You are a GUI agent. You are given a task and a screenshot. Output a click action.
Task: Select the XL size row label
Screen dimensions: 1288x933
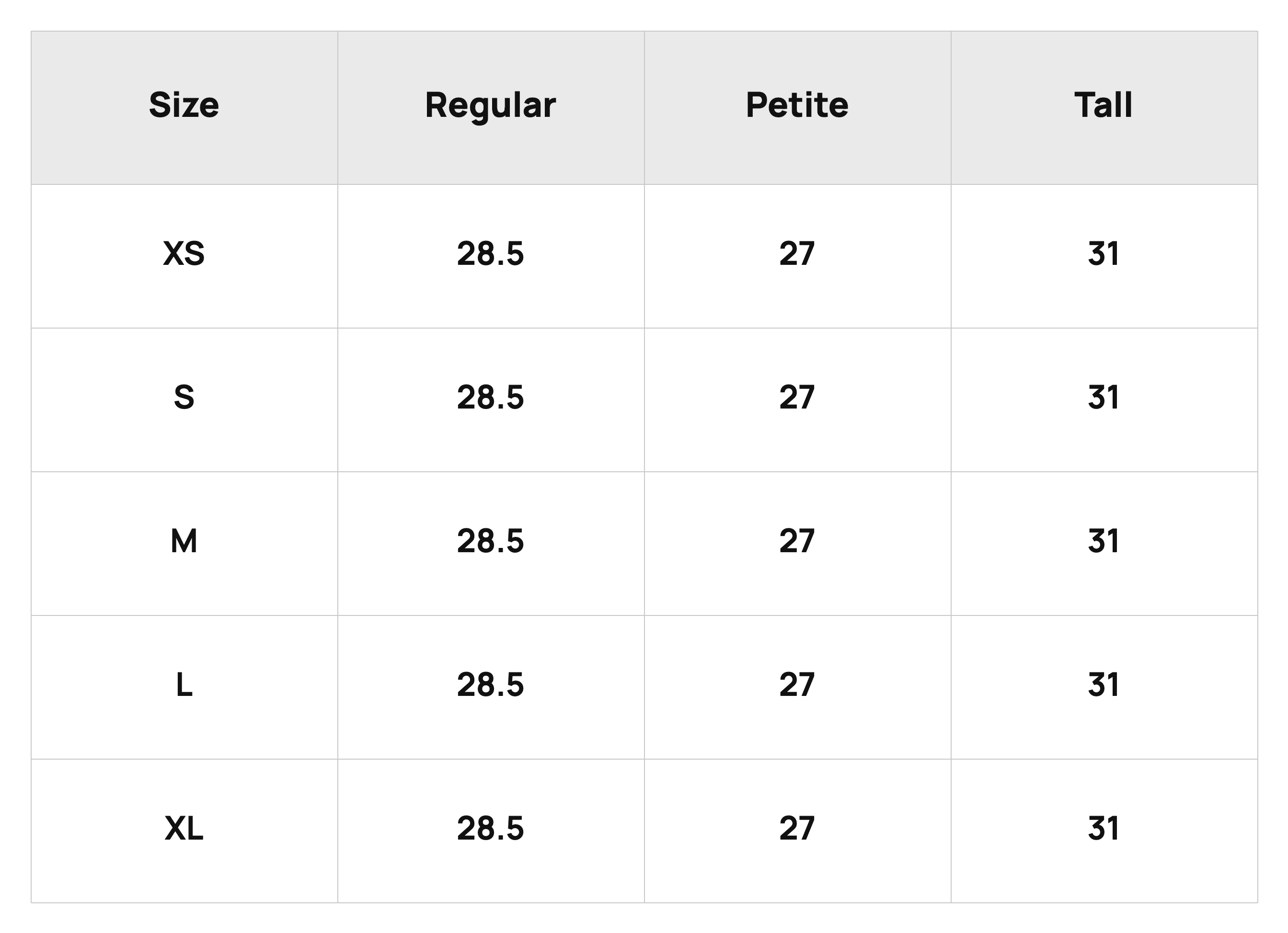[x=184, y=828]
